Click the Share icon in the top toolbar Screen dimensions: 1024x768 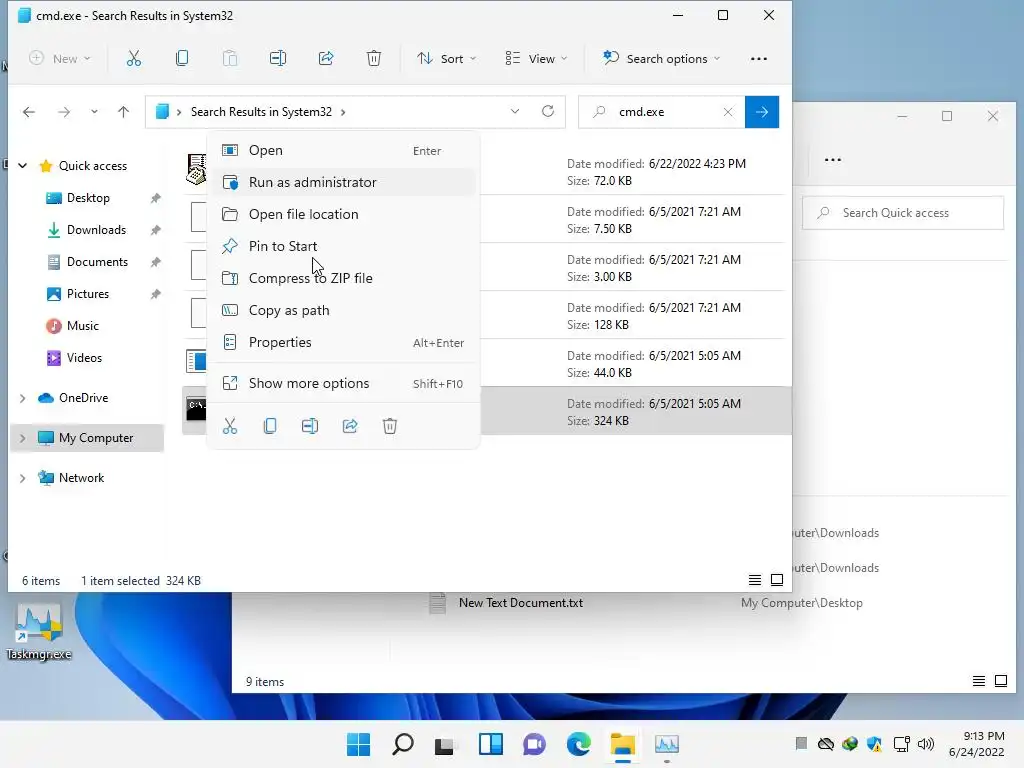click(326, 59)
